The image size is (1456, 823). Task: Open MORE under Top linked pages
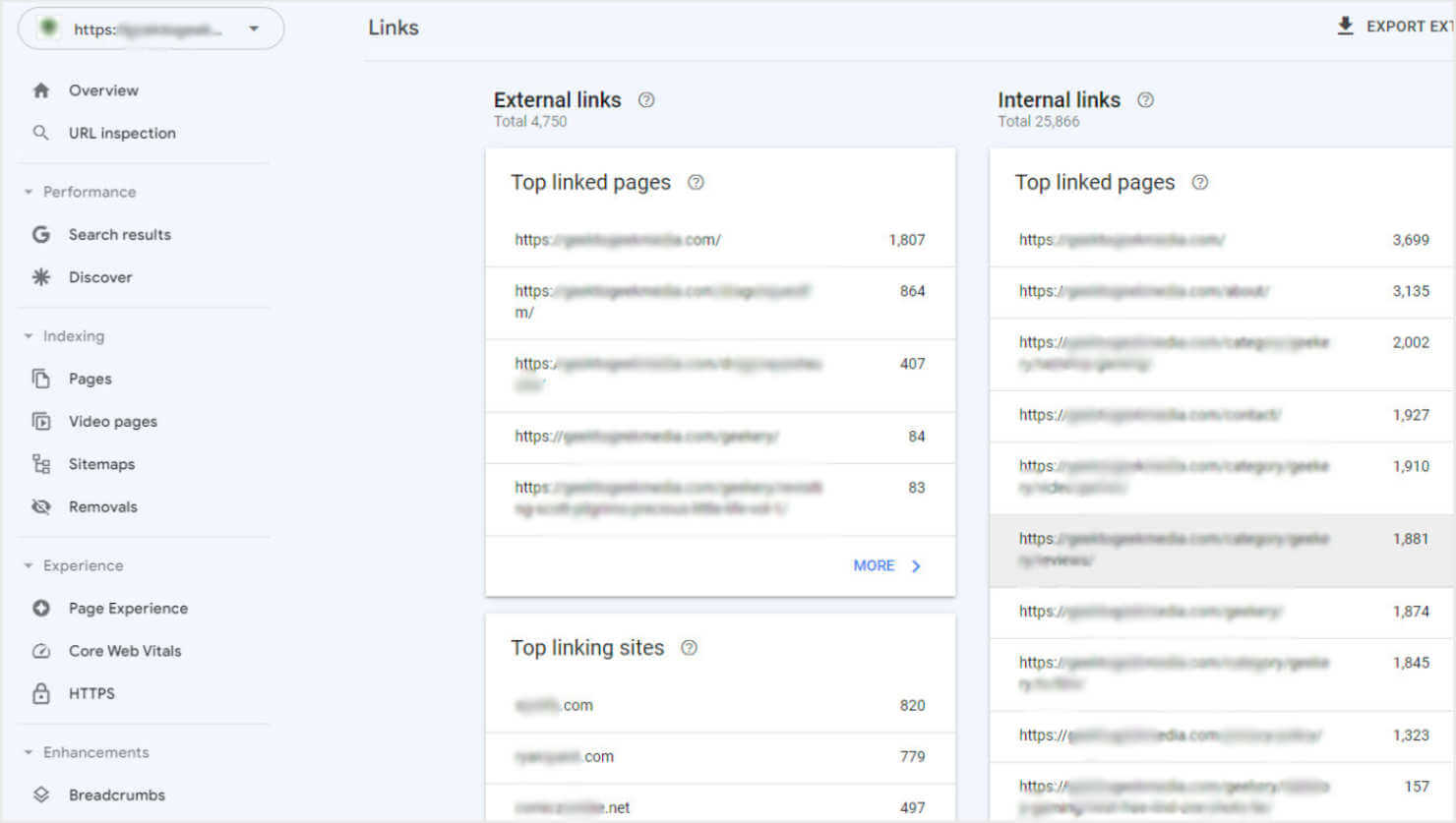[883, 565]
